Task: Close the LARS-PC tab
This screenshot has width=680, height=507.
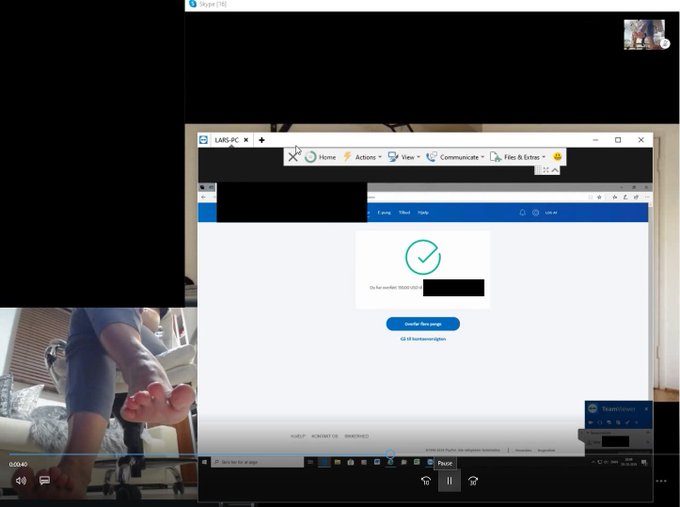Action: tap(246, 140)
